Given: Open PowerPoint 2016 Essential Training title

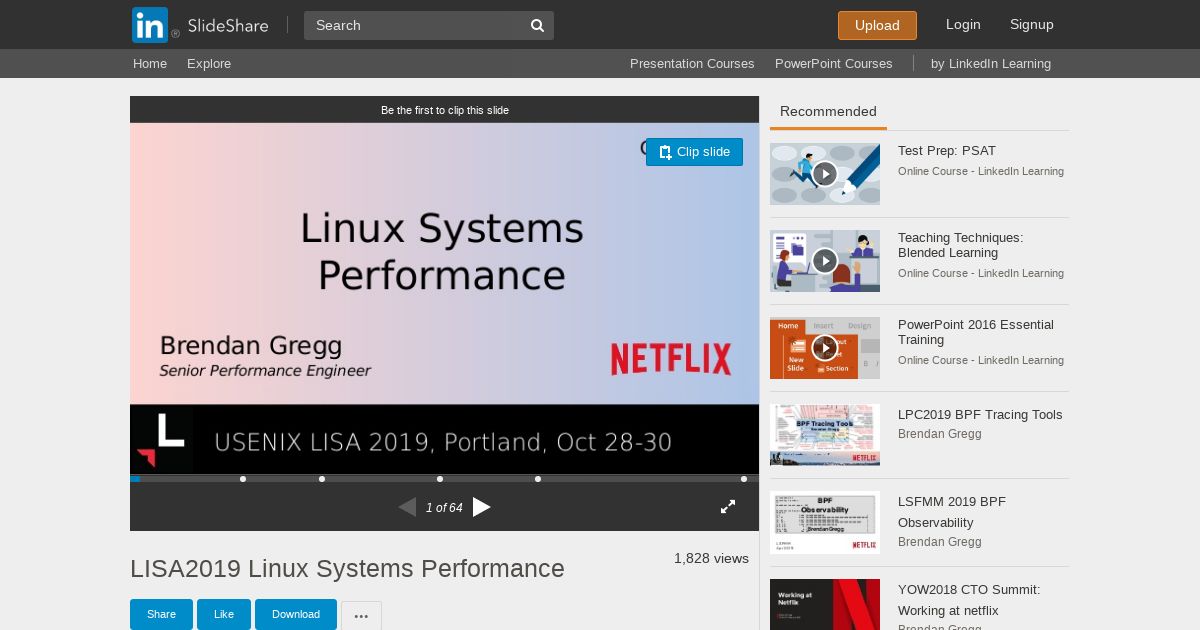Looking at the screenshot, I should click(x=976, y=332).
